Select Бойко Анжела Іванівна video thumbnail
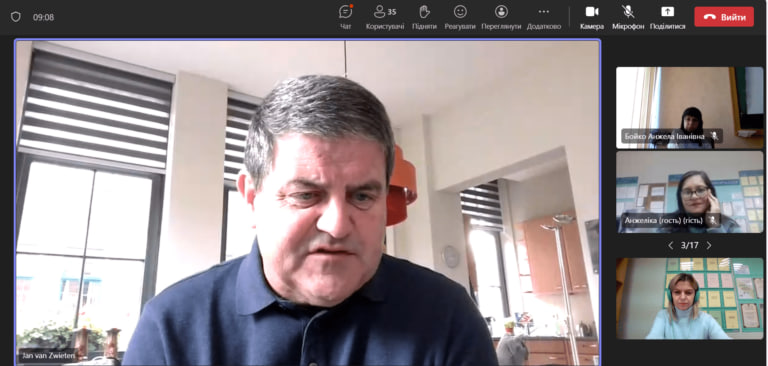This screenshot has width=768, height=366. 690,108
